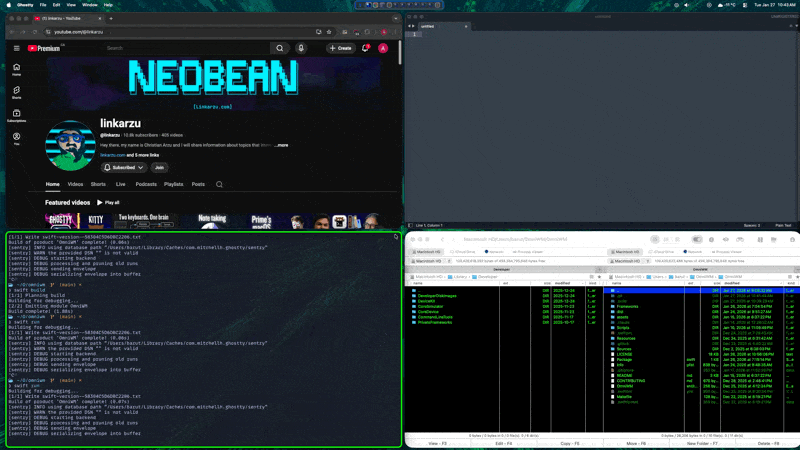This screenshot has height=450, width=800.
Task: Switch to the channel Podcasts tab
Action: pyautogui.click(x=146, y=184)
